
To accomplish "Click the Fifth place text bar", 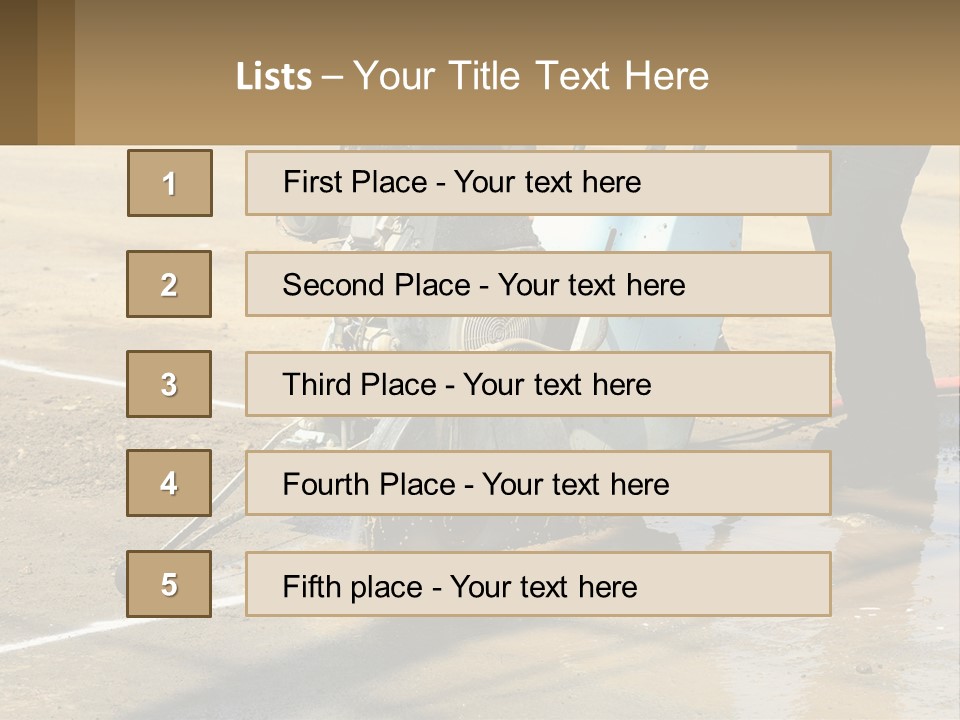I will click(538, 584).
